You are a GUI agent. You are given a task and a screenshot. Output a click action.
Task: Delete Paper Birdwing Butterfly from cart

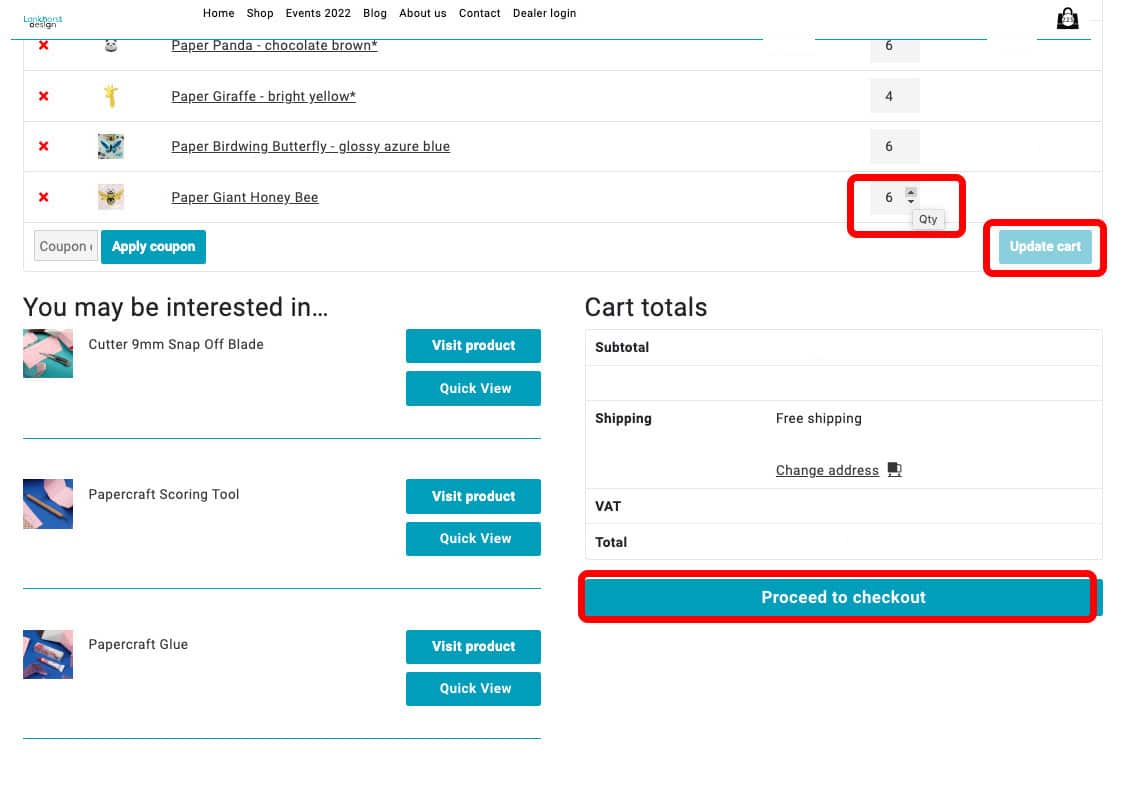pyautogui.click(x=43, y=147)
